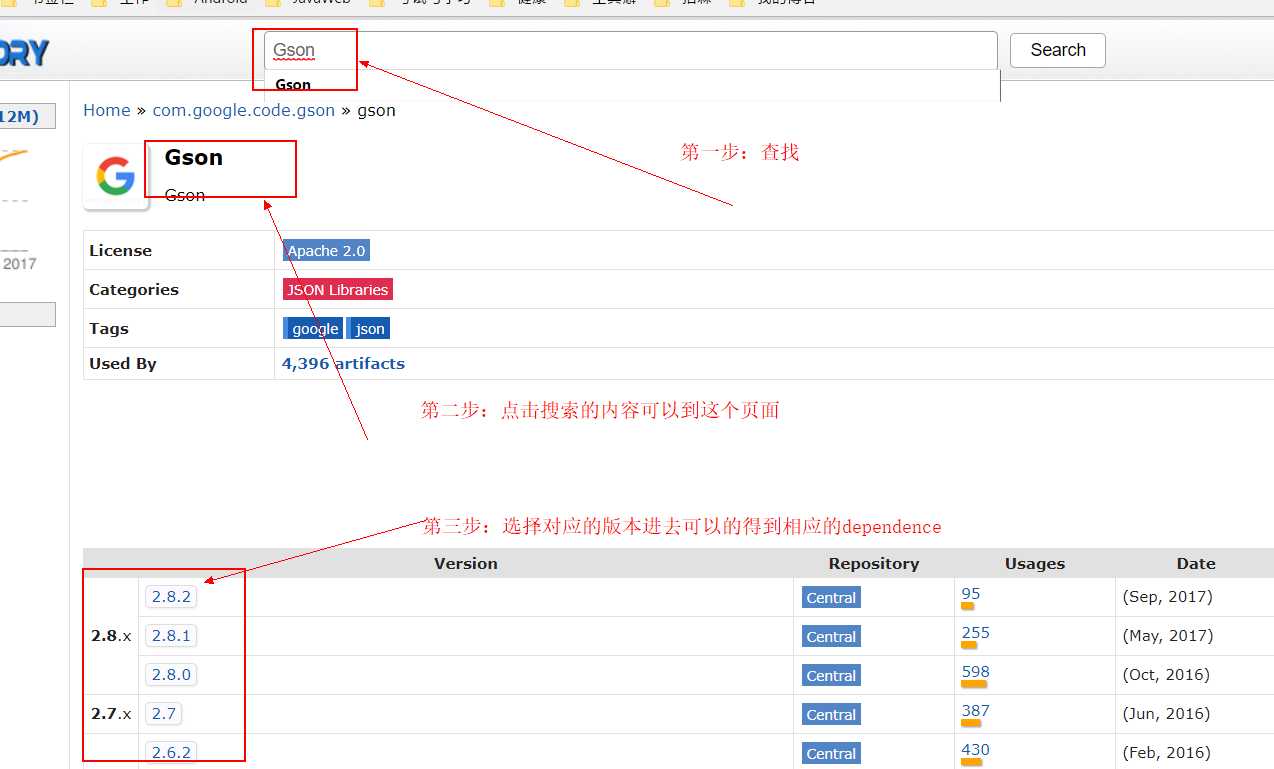This screenshot has height=769, width=1274.
Task: Click the Categories row label
Action: click(x=134, y=290)
